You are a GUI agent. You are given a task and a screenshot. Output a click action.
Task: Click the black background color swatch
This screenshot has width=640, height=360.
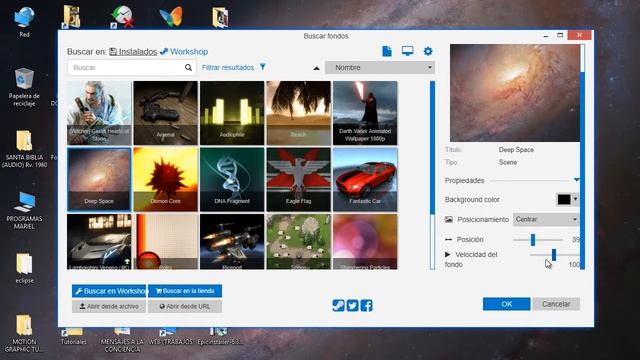tap(564, 199)
